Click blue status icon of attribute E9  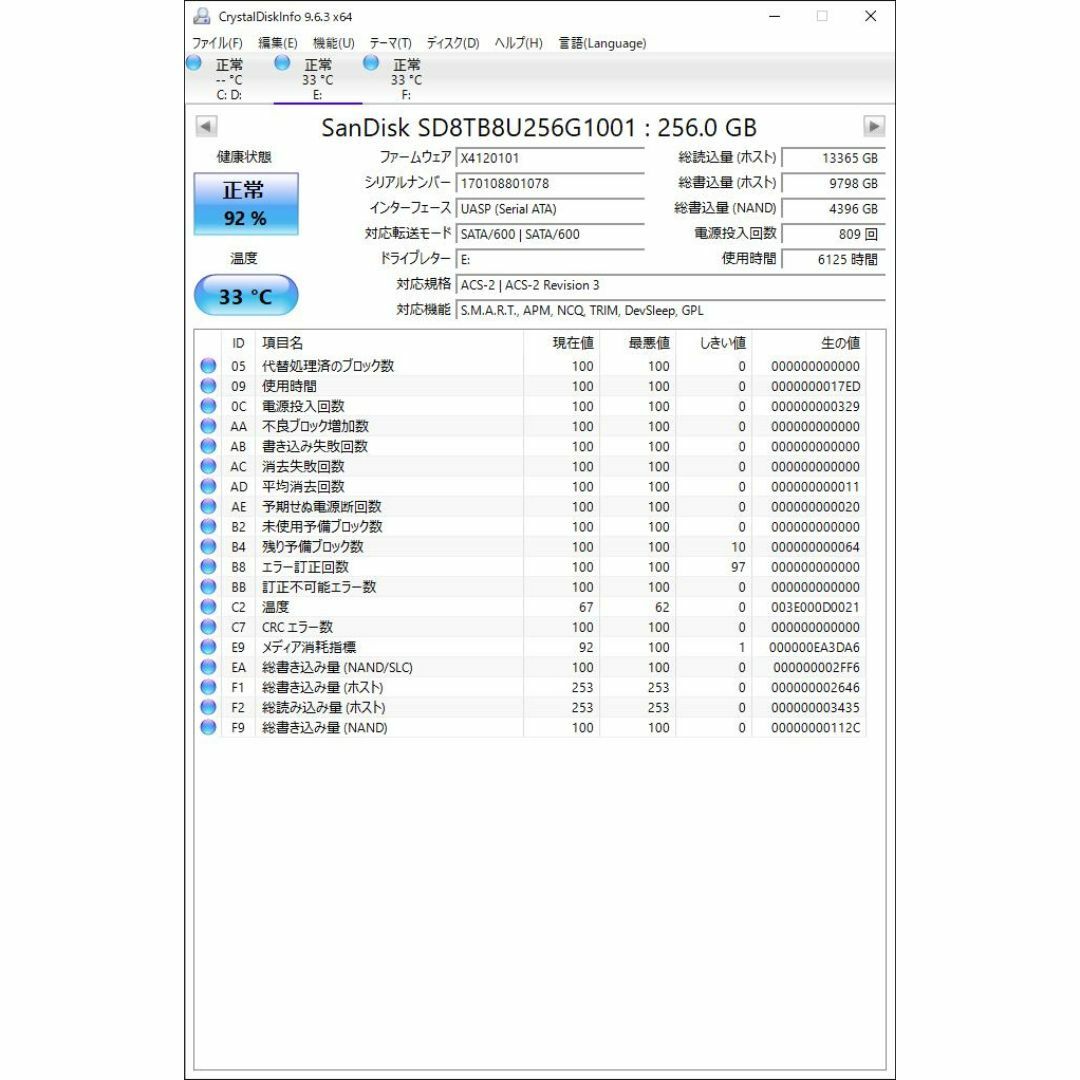click(x=208, y=647)
